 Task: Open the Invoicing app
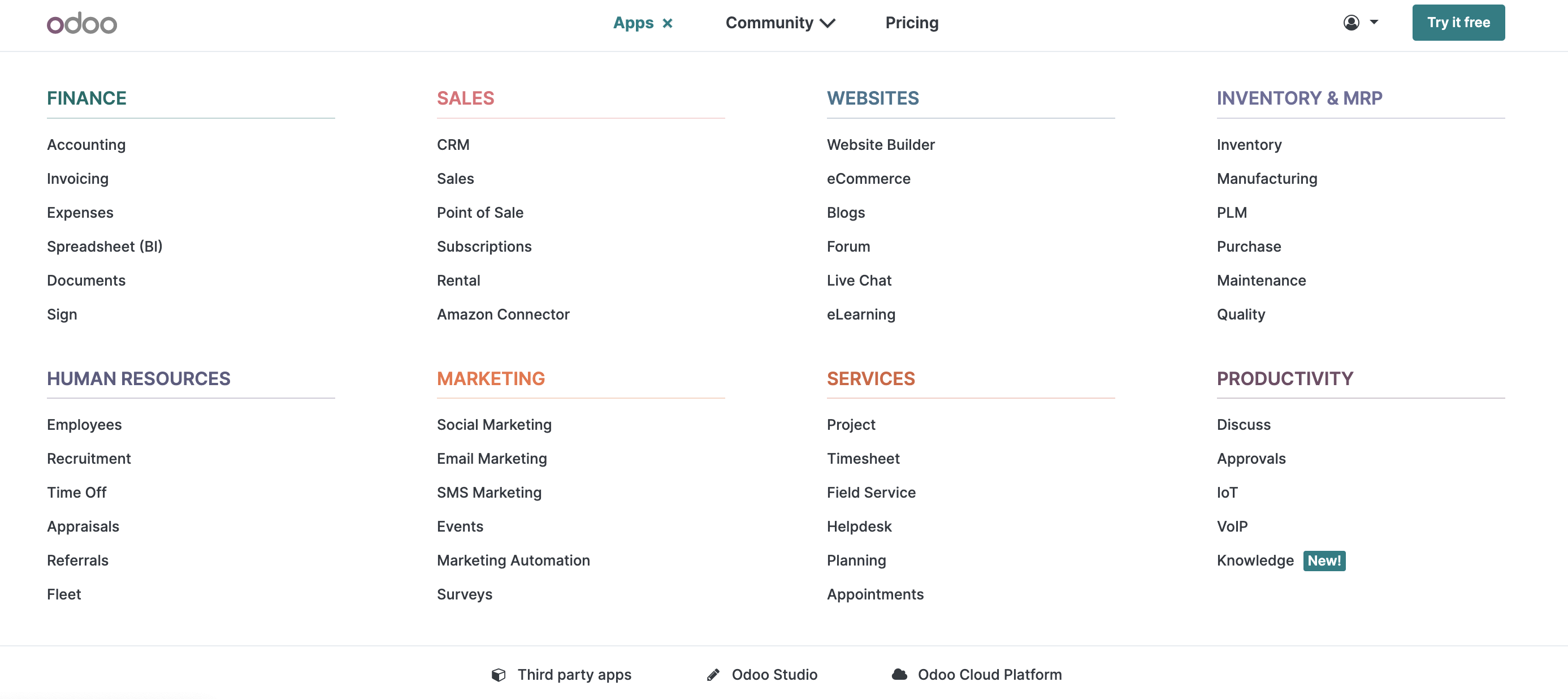pos(78,179)
